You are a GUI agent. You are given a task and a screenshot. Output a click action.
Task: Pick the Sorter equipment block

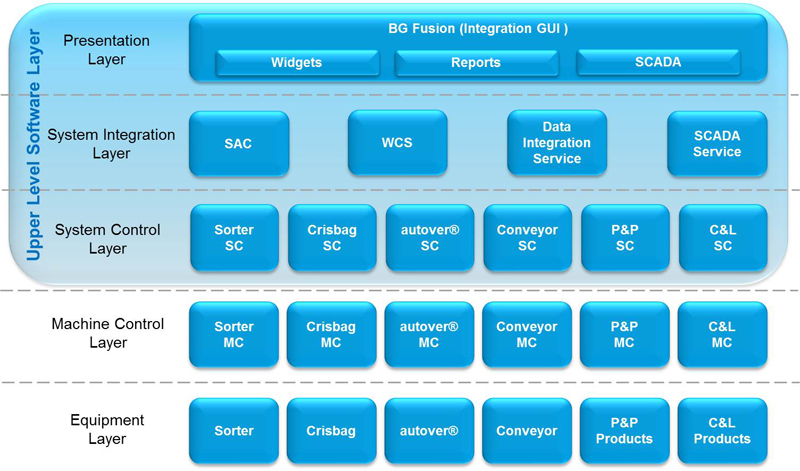click(x=234, y=431)
